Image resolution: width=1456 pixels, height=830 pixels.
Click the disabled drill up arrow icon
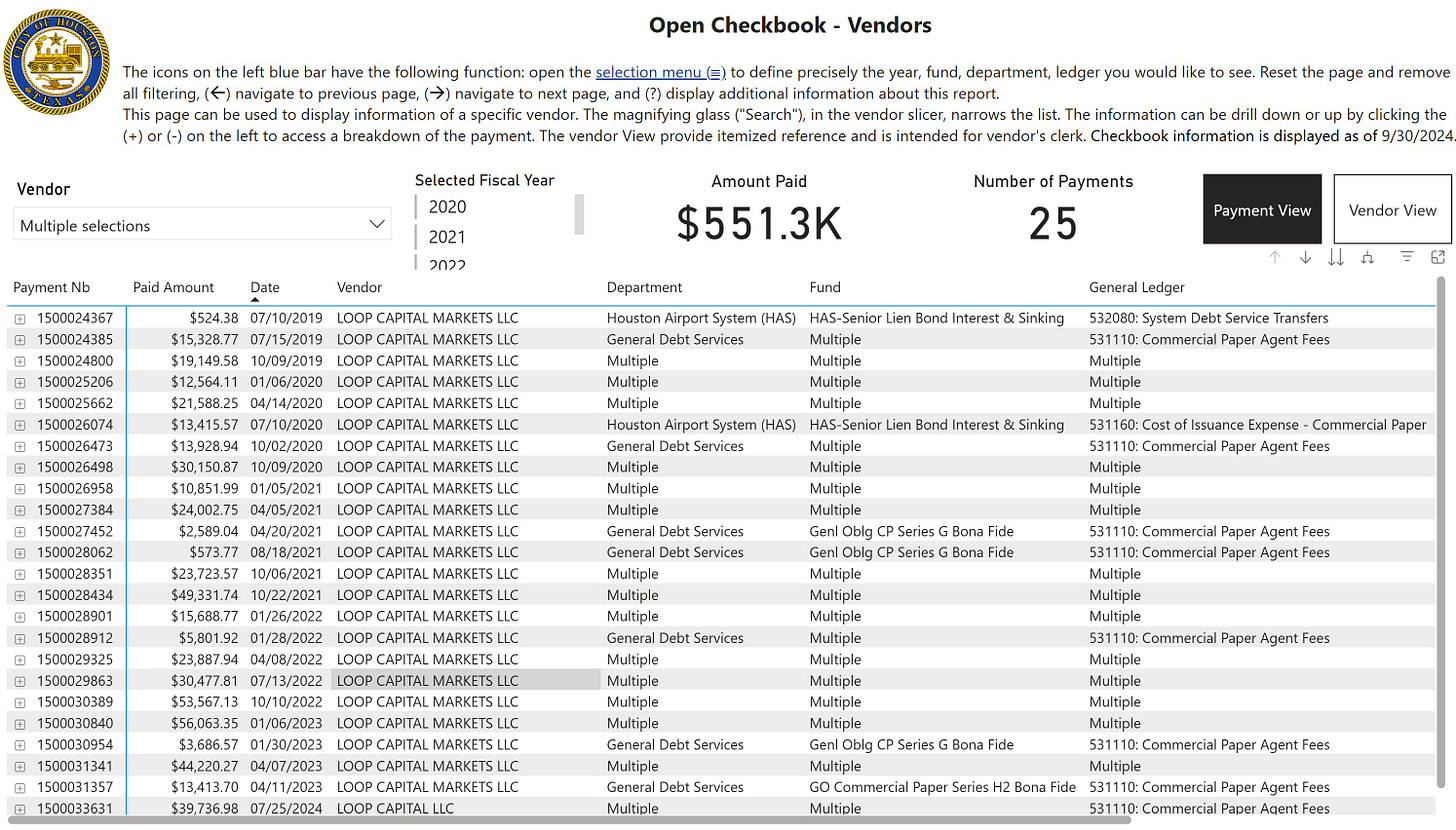(1275, 257)
